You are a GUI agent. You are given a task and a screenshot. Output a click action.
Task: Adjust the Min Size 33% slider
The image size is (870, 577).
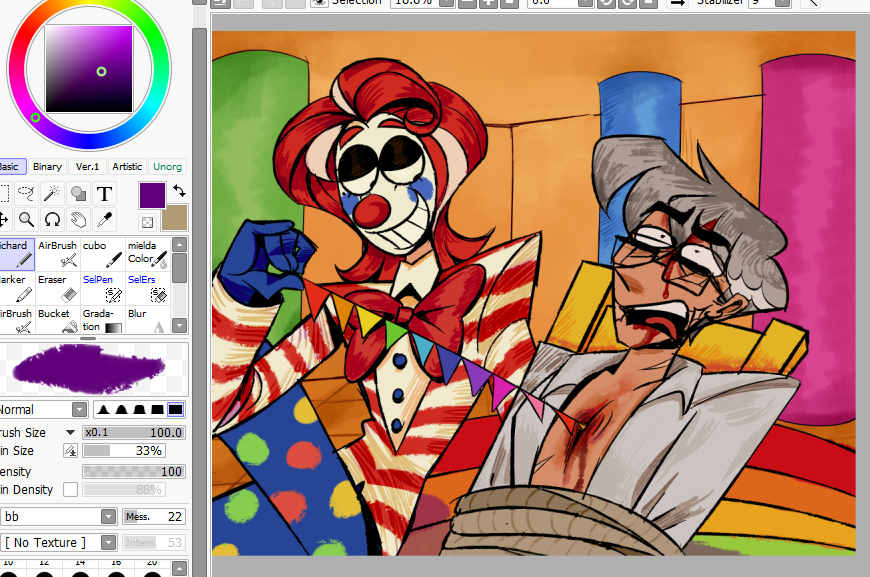(124, 451)
